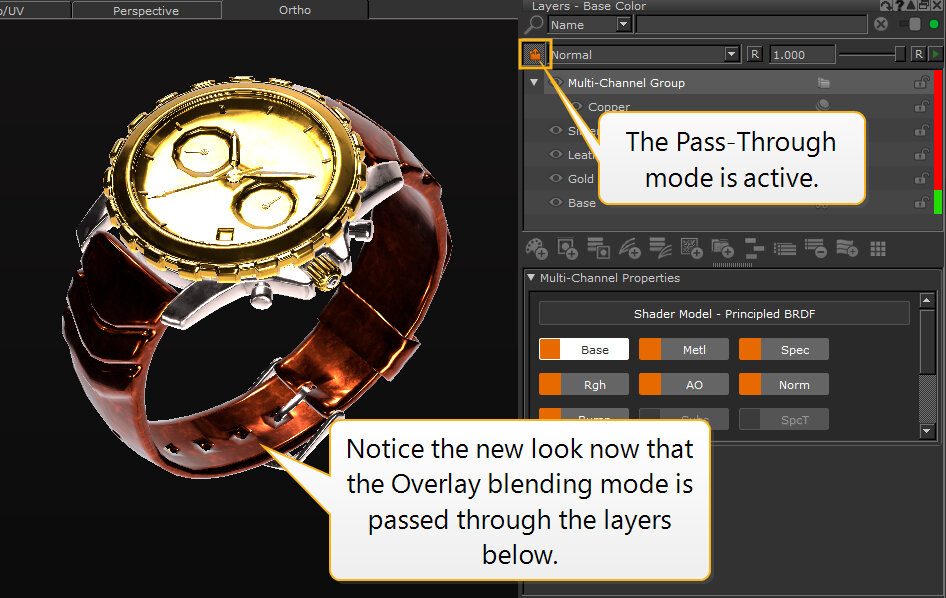Hide the Base layer

coord(557,203)
